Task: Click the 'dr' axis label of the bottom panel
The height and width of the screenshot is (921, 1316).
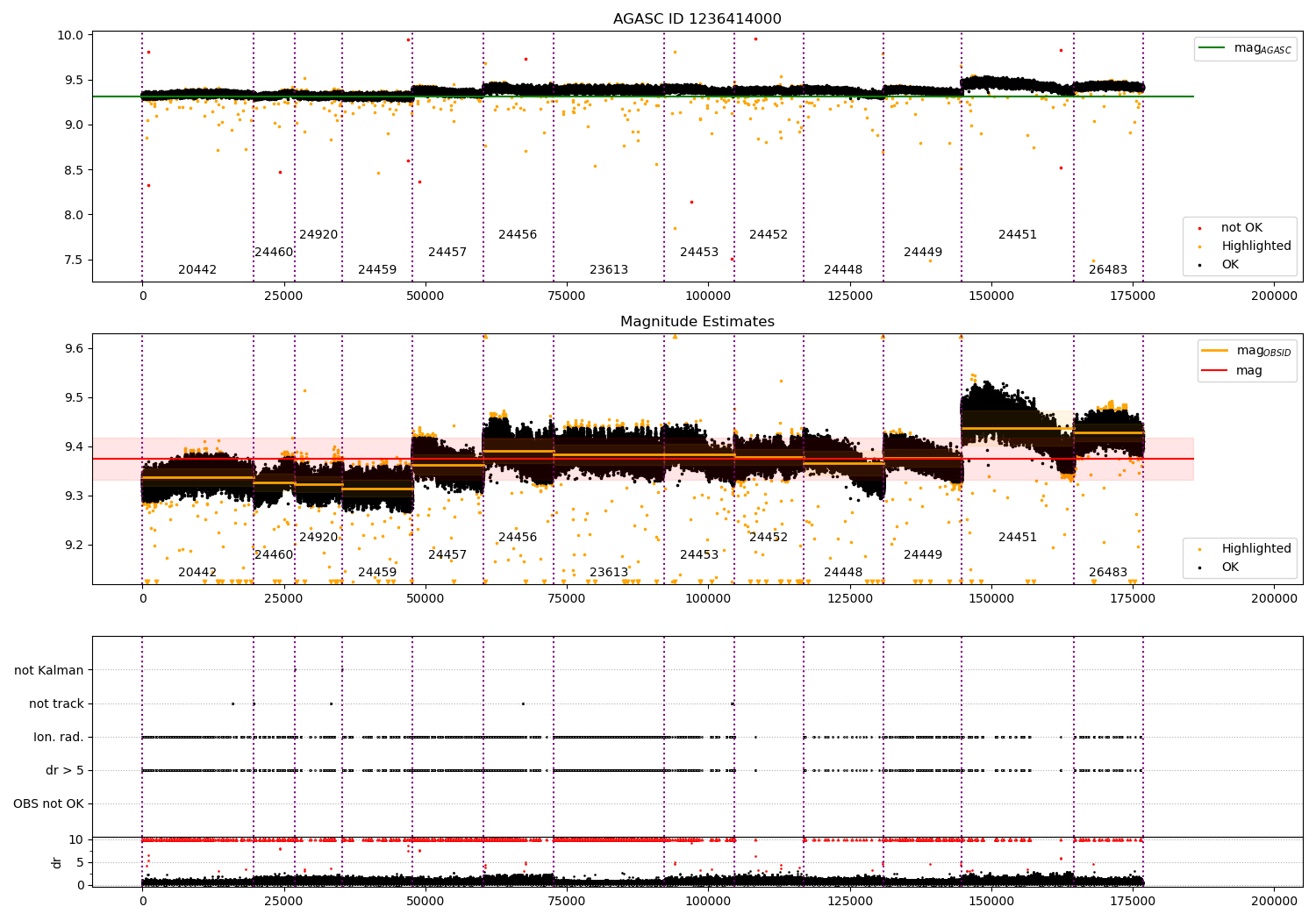Action: click(x=56, y=862)
